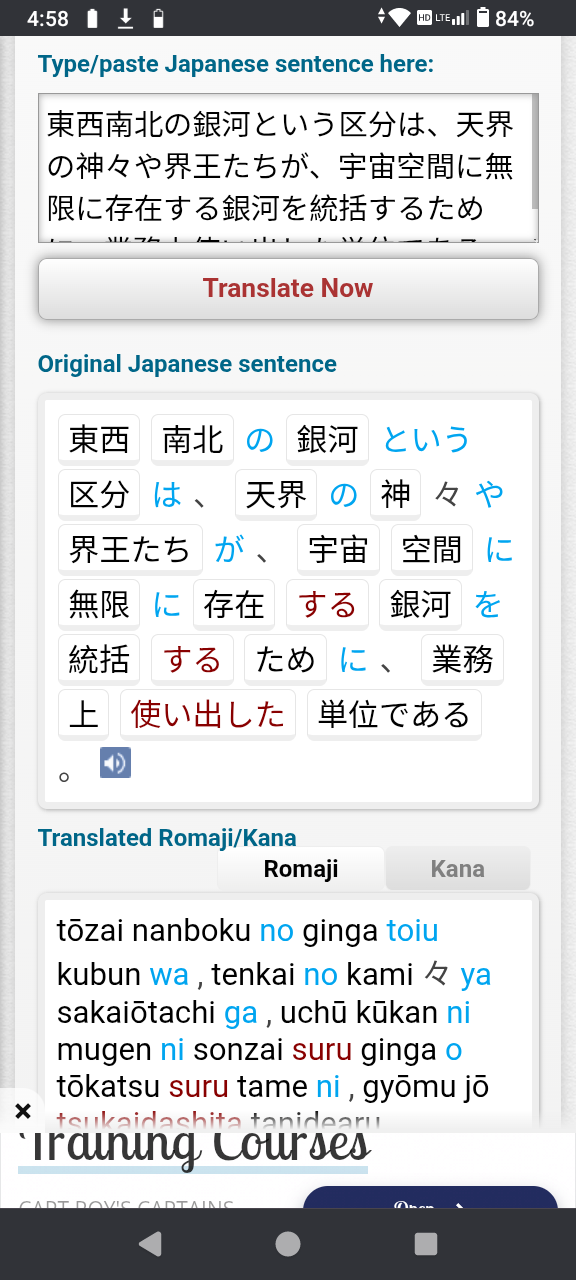Tap the word chip 単位である
This screenshot has height=1280, width=576.
tap(394, 714)
